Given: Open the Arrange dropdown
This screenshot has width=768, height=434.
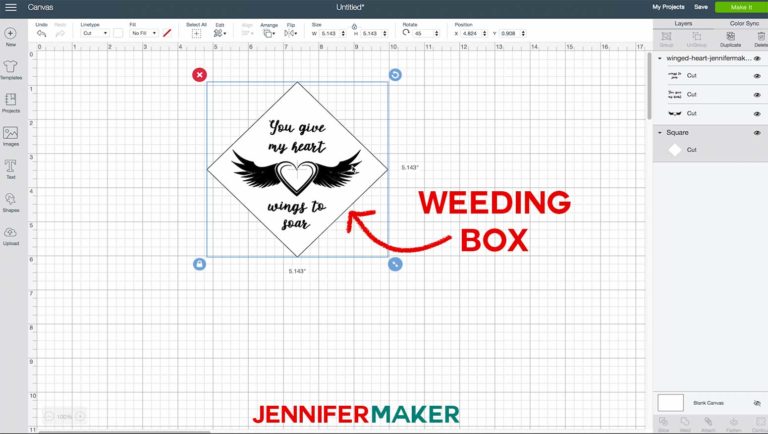Looking at the screenshot, I should click(x=268, y=33).
